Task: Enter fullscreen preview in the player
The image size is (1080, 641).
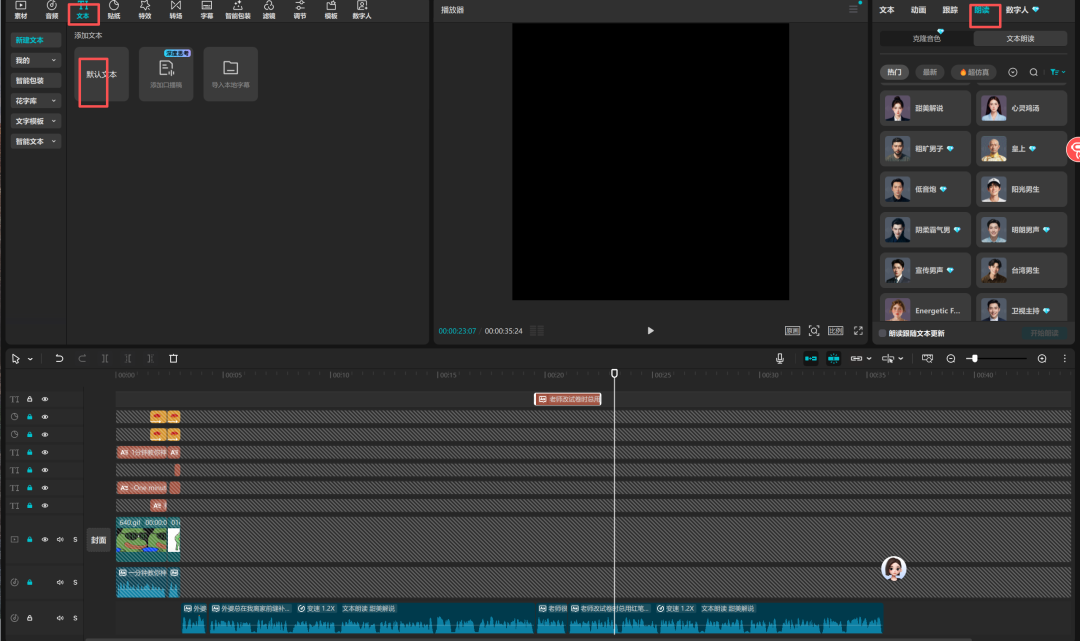Action: point(857,331)
